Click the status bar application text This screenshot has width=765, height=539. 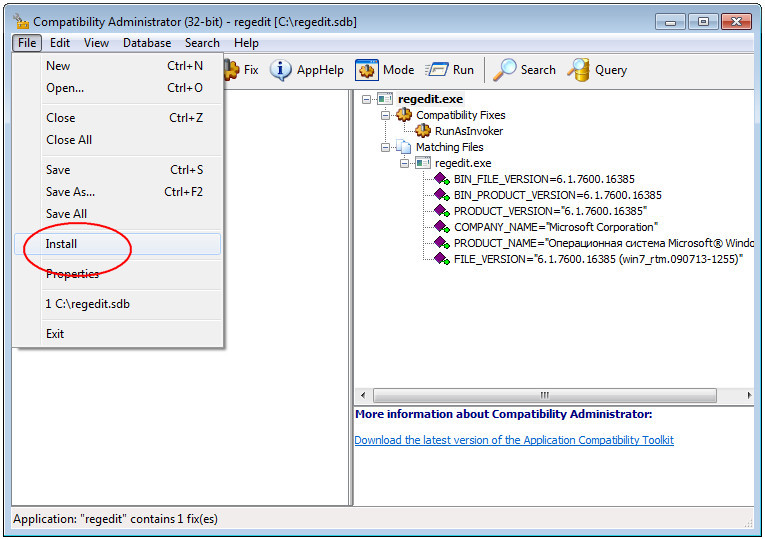pos(116,519)
